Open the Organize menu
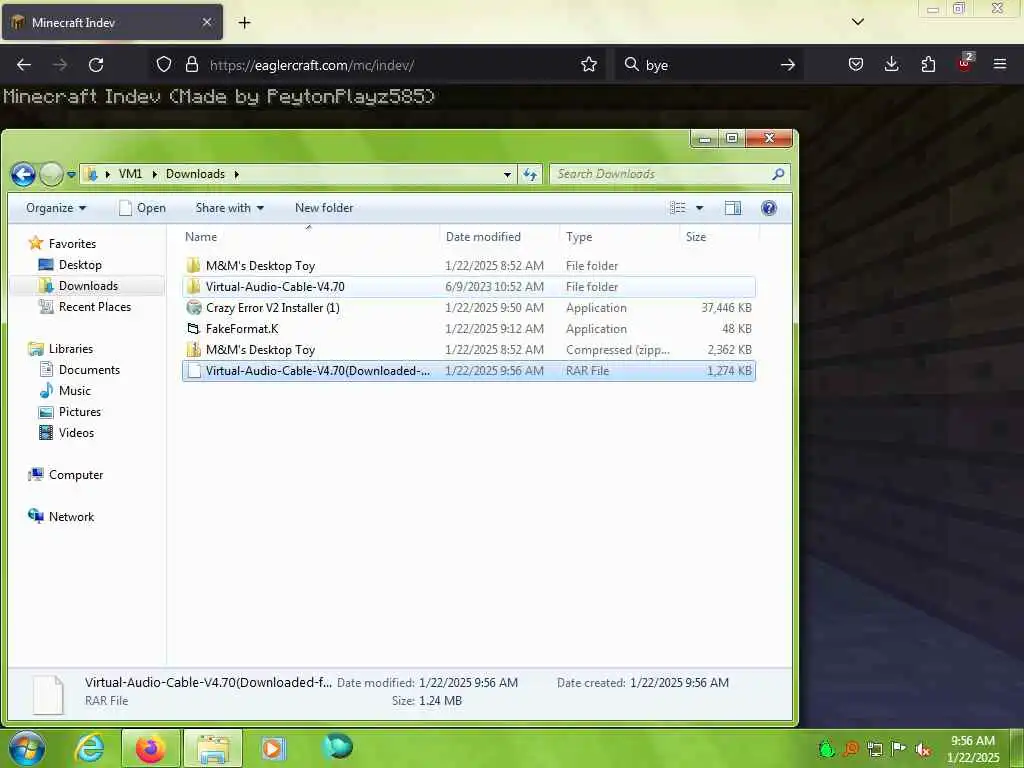The image size is (1024, 768). [56, 208]
